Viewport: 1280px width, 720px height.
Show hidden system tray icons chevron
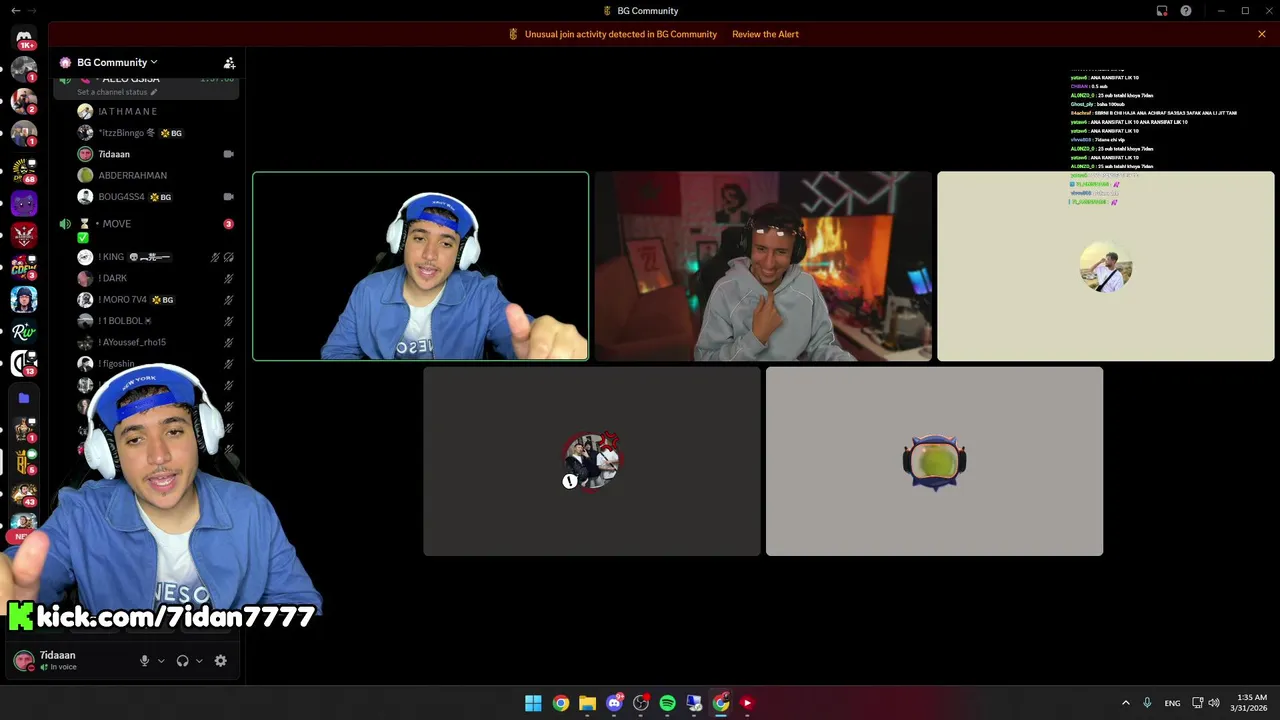(1125, 703)
